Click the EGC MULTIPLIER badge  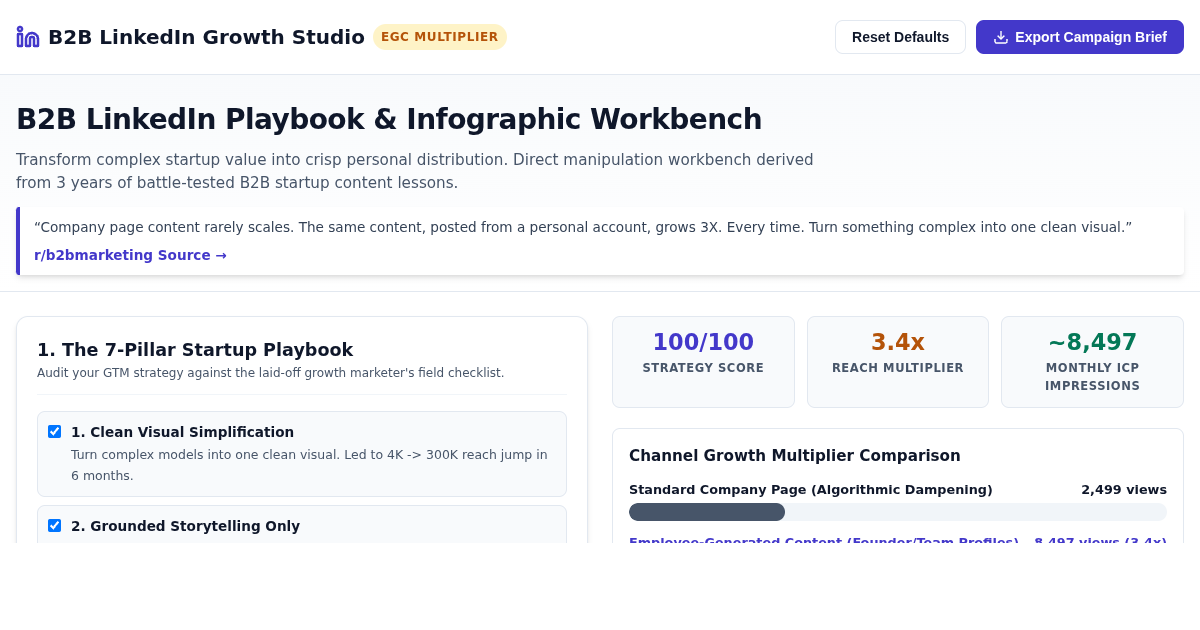440,37
